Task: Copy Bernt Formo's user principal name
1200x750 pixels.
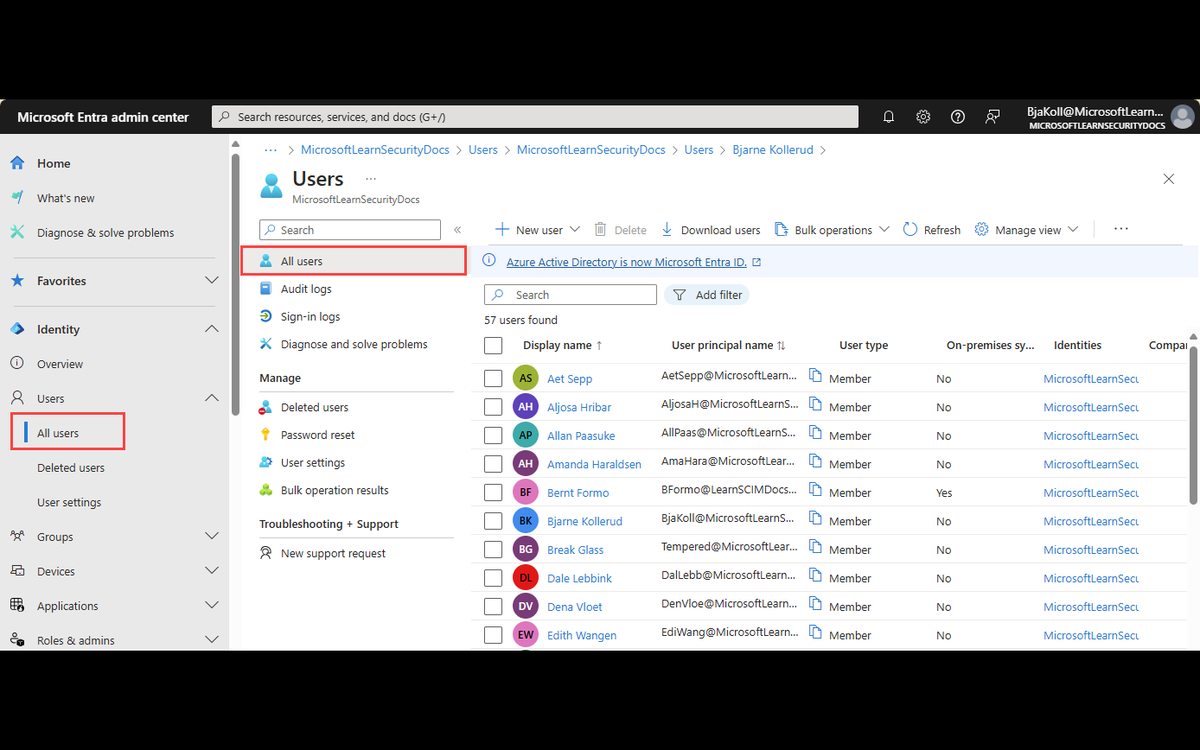Action: pyautogui.click(x=815, y=490)
